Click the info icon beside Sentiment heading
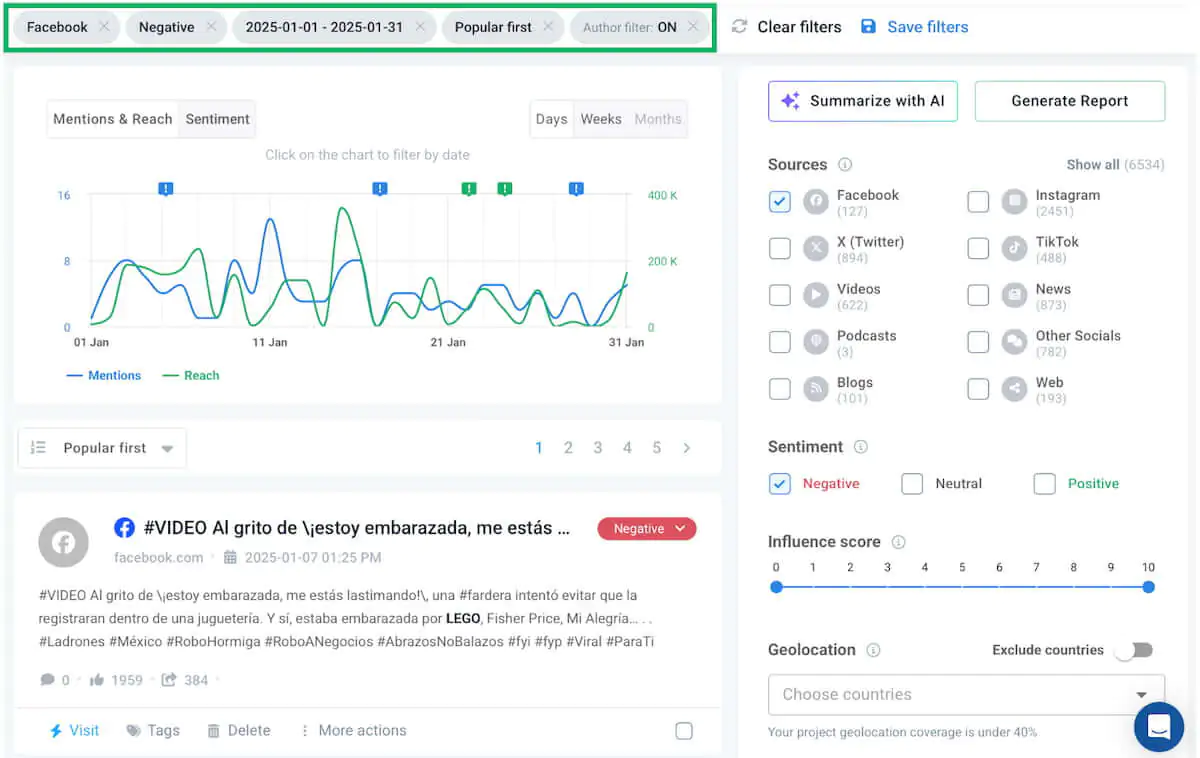 pyautogui.click(x=861, y=447)
